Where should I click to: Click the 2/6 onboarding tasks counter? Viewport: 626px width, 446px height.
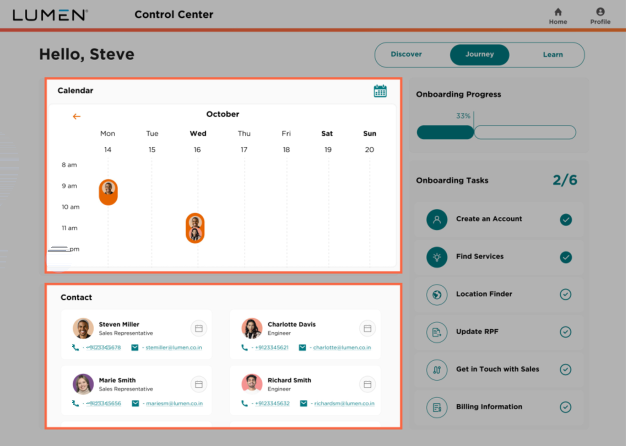(x=565, y=180)
